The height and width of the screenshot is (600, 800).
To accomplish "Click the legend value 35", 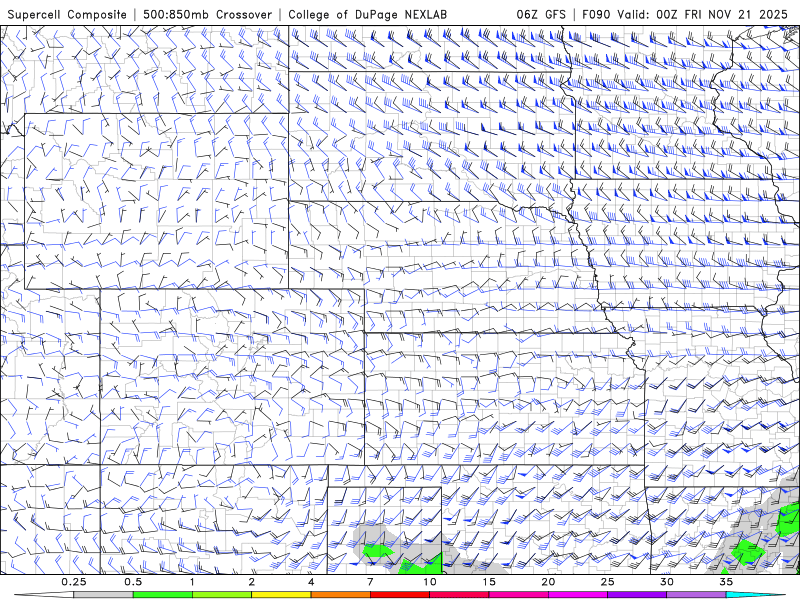I will [x=726, y=582].
